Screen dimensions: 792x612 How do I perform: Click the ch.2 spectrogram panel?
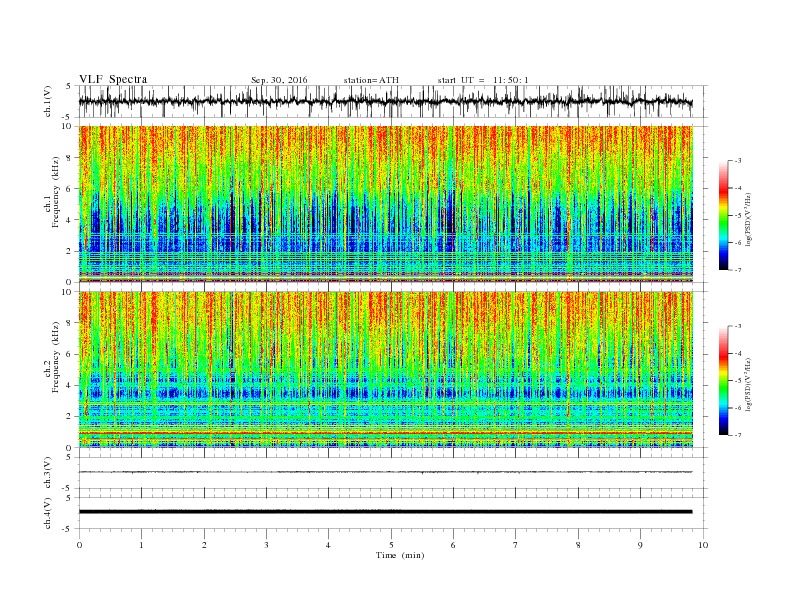click(386, 369)
